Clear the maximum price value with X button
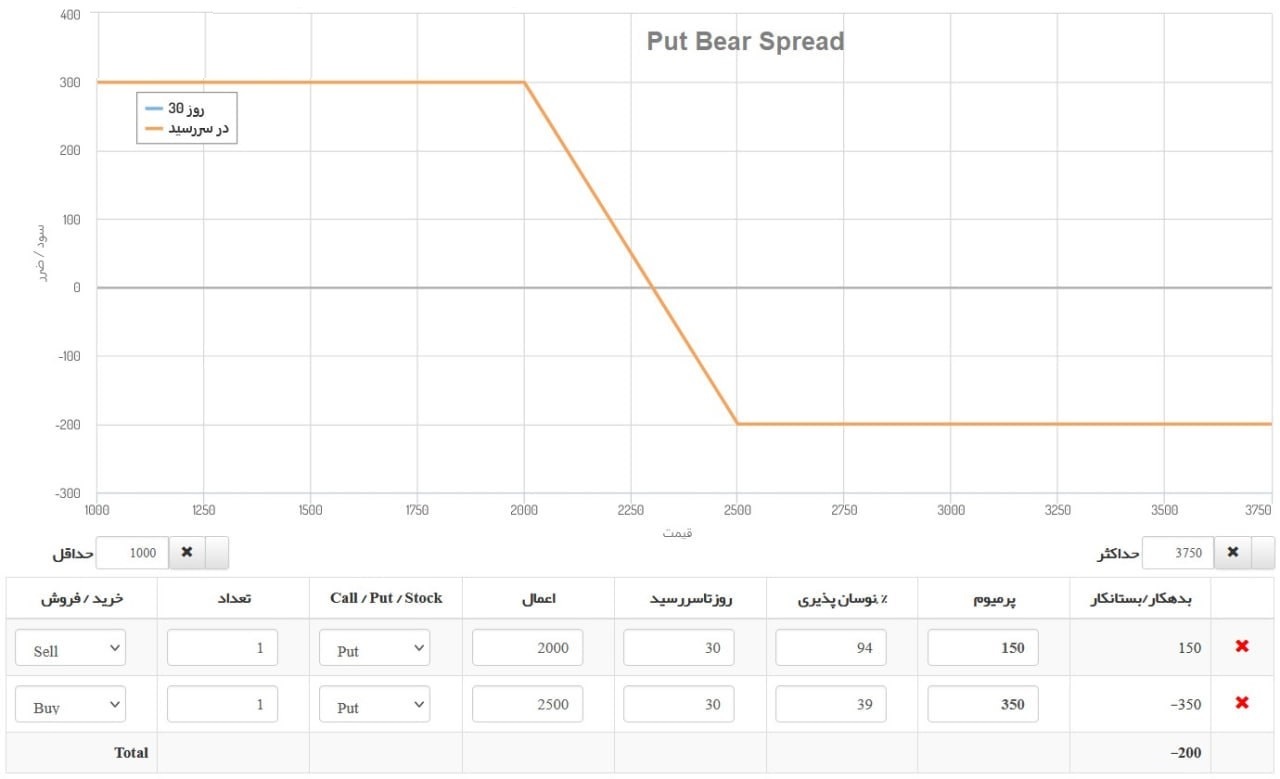The height and width of the screenshot is (779, 1280). (x=1233, y=552)
